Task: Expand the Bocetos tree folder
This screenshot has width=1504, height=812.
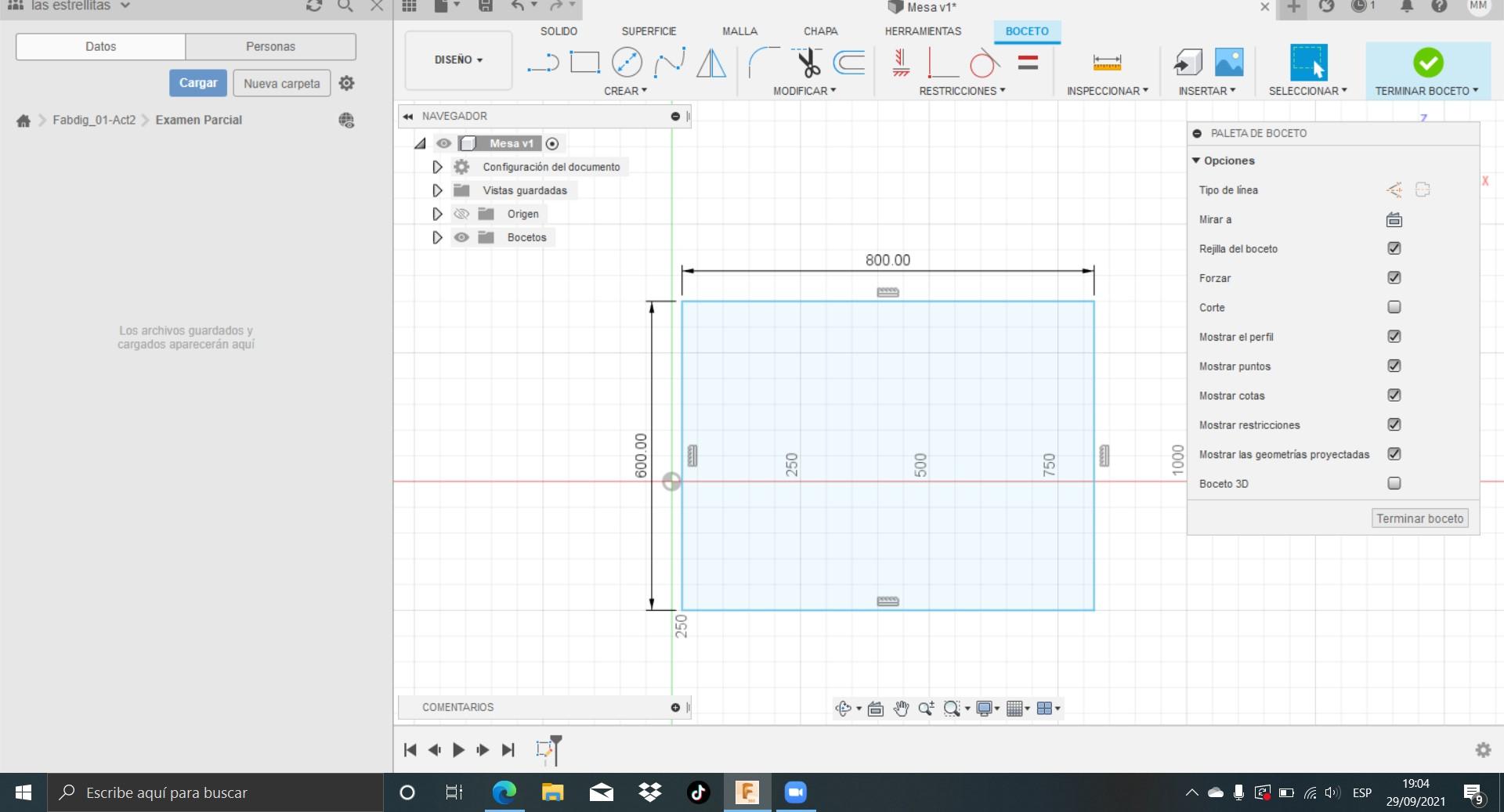Action: pyautogui.click(x=437, y=237)
